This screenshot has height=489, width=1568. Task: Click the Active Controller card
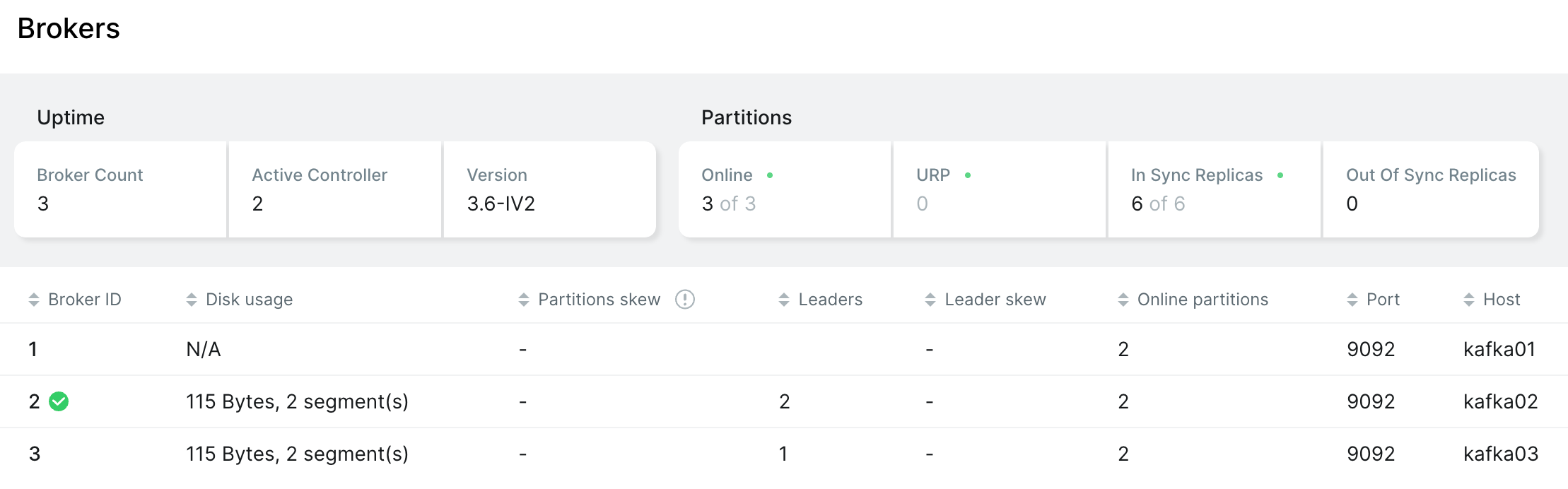click(x=335, y=189)
